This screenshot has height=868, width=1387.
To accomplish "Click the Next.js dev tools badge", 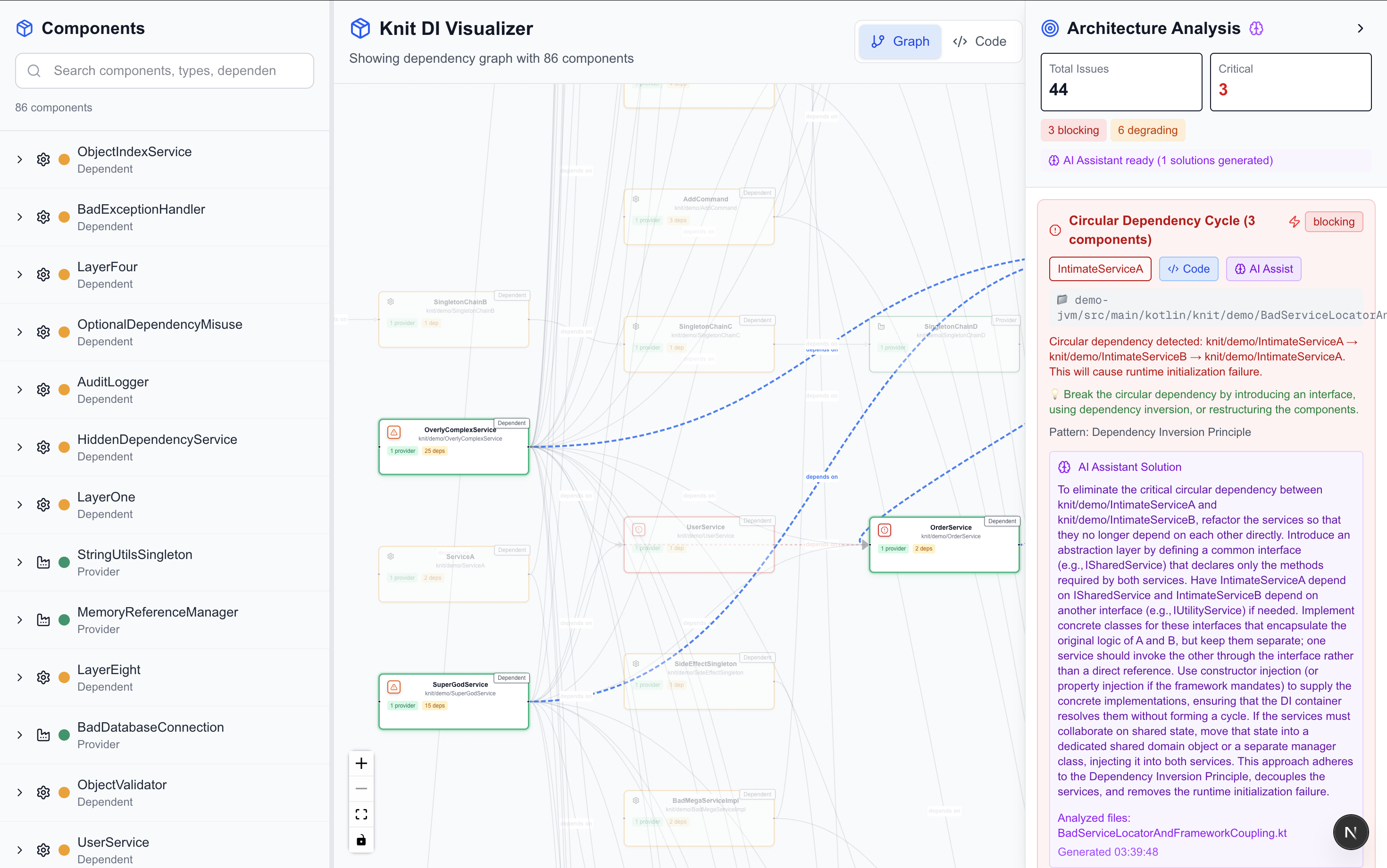I will point(1350,833).
